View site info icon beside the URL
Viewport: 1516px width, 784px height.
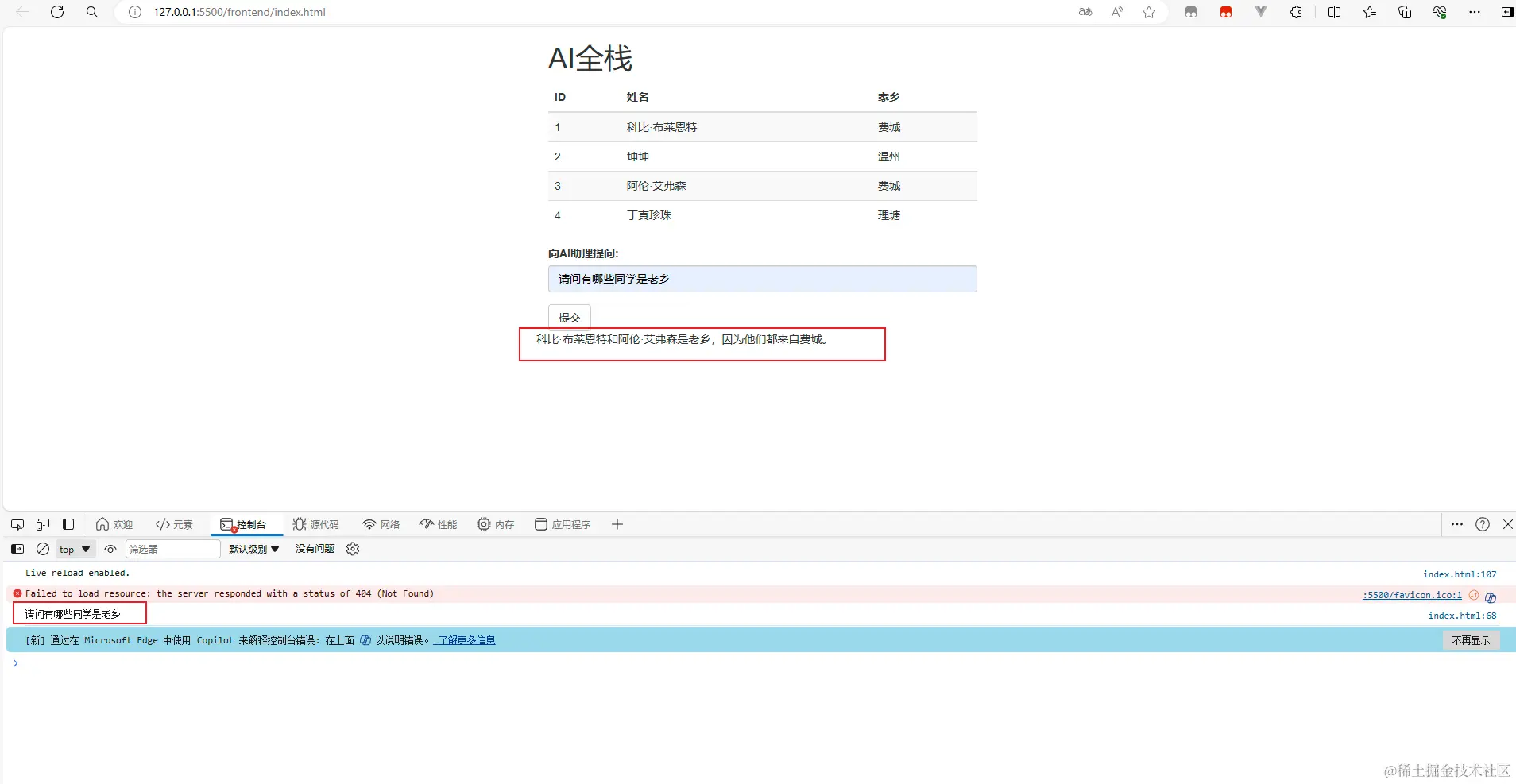point(135,12)
